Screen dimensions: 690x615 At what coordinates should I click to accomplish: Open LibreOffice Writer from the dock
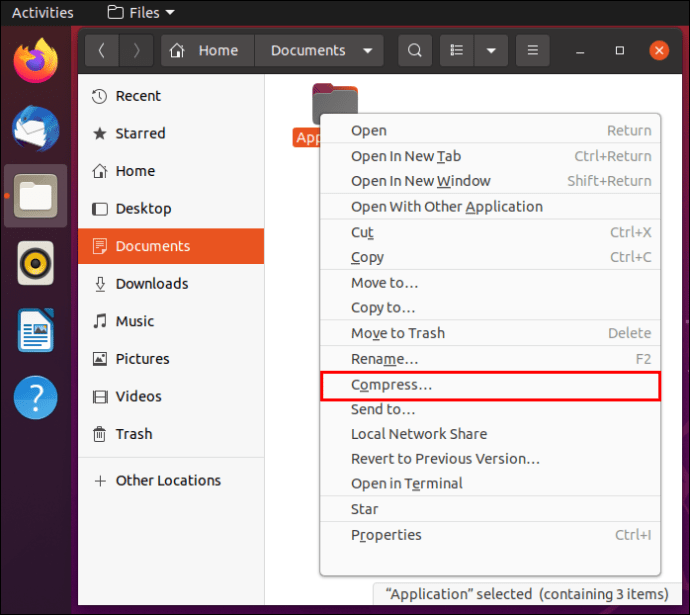tap(36, 330)
